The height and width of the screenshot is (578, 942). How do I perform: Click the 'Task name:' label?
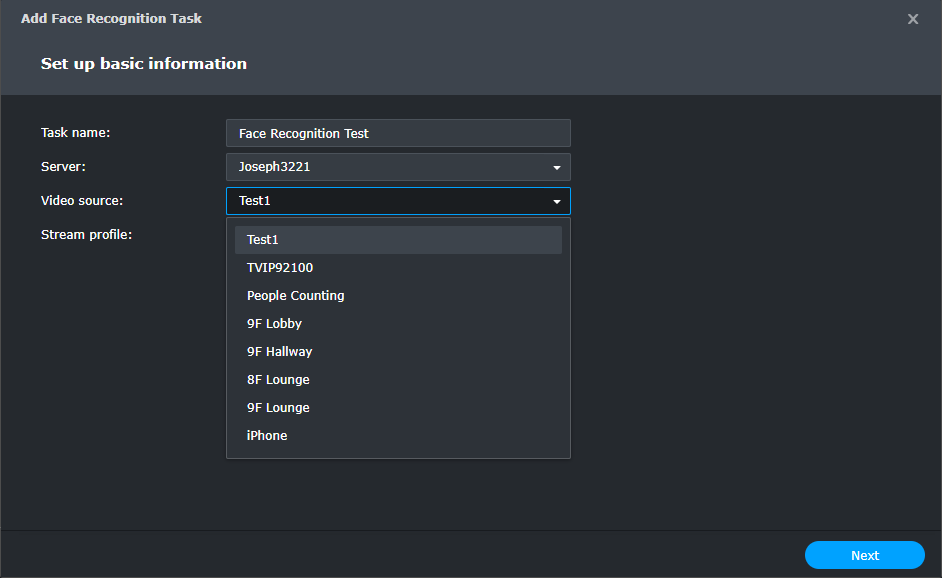click(x=75, y=133)
